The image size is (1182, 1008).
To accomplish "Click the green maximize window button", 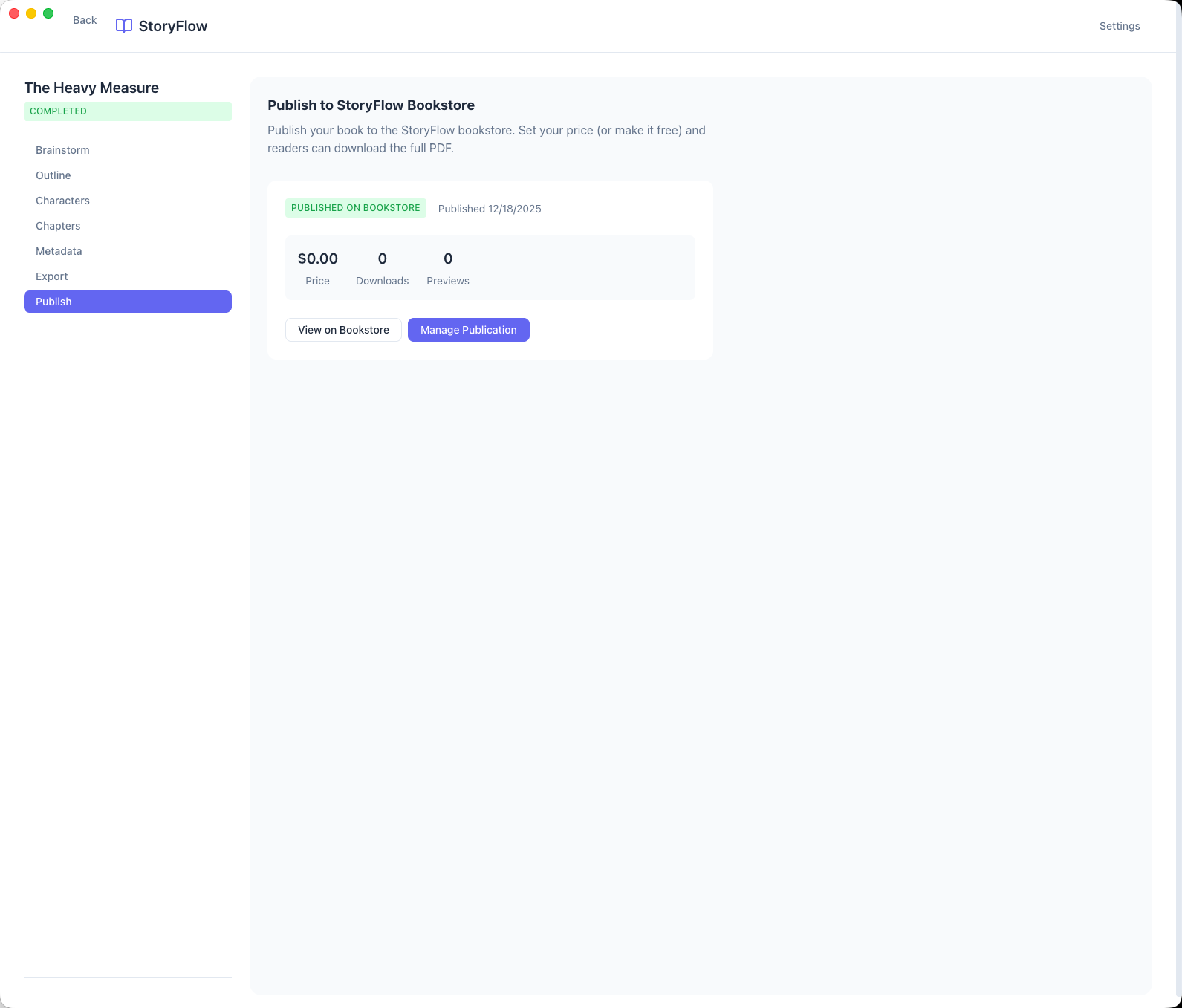I will click(48, 13).
